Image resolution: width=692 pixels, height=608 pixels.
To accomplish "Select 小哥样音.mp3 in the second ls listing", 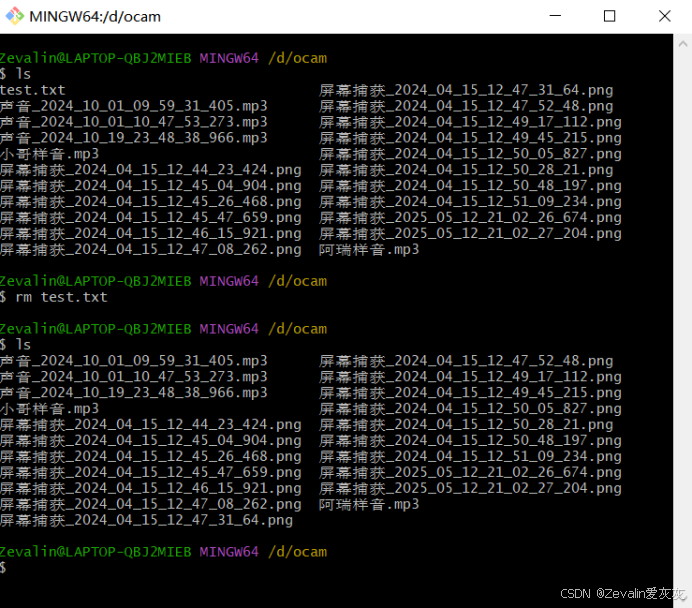I will coord(49,409).
